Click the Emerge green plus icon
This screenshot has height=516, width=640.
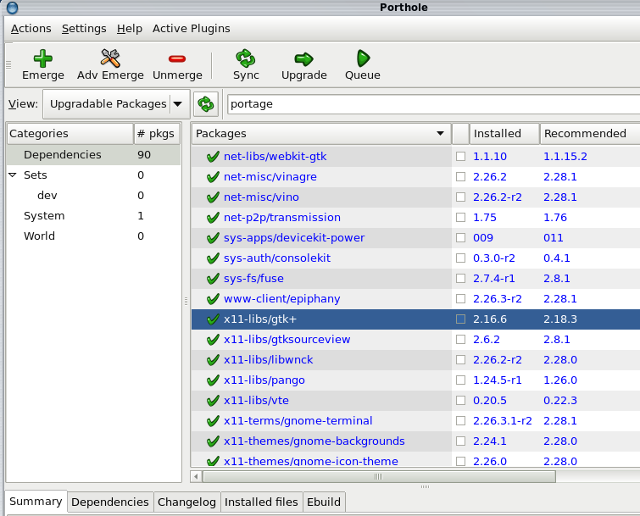[43, 58]
